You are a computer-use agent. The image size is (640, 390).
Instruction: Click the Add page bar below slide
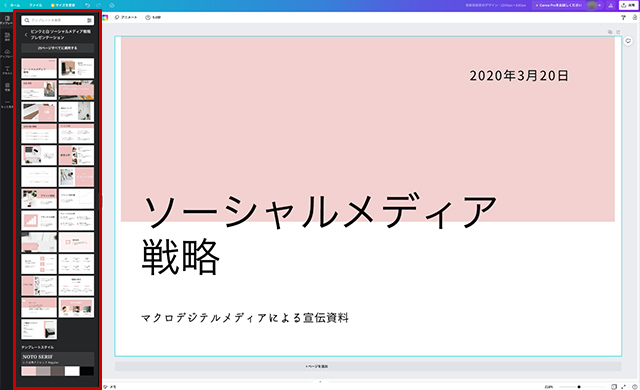click(368, 366)
